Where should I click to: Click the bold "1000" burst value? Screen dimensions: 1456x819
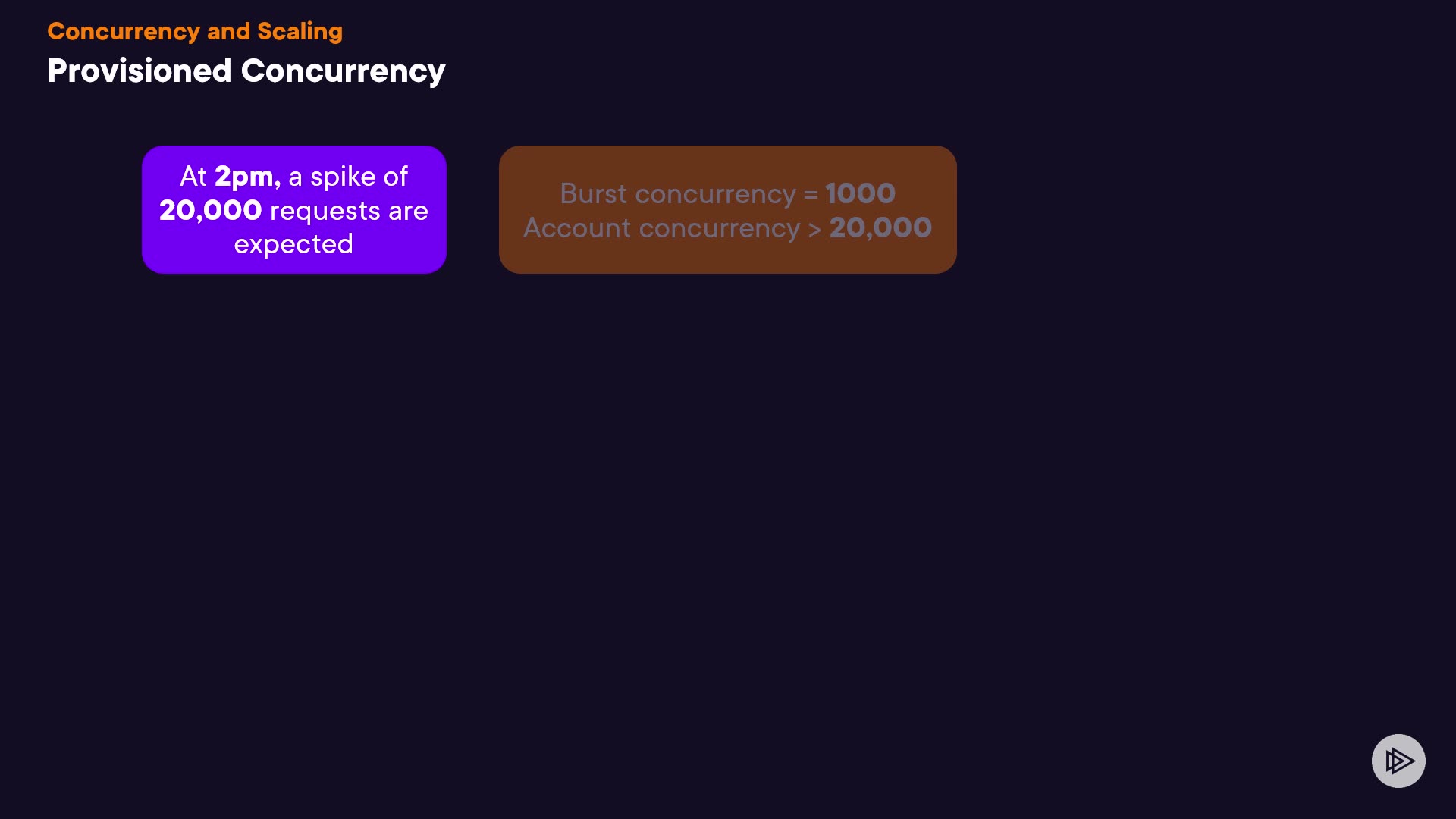(x=860, y=194)
